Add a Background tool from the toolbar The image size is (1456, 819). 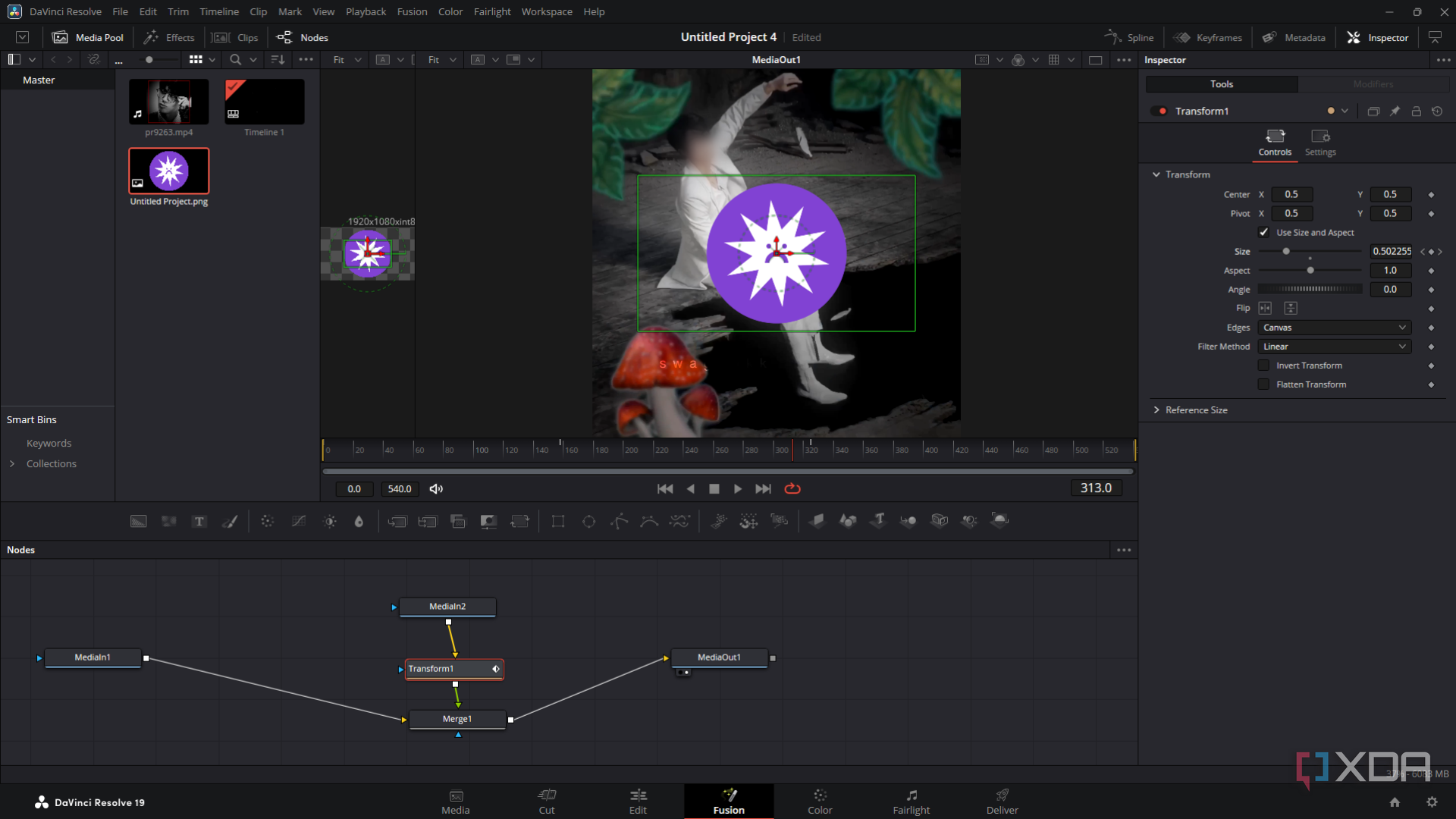click(x=139, y=521)
